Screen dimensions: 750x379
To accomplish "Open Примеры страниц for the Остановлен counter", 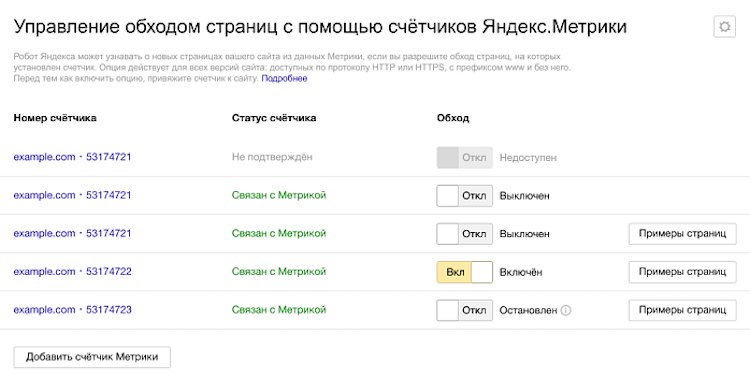I will [x=682, y=310].
